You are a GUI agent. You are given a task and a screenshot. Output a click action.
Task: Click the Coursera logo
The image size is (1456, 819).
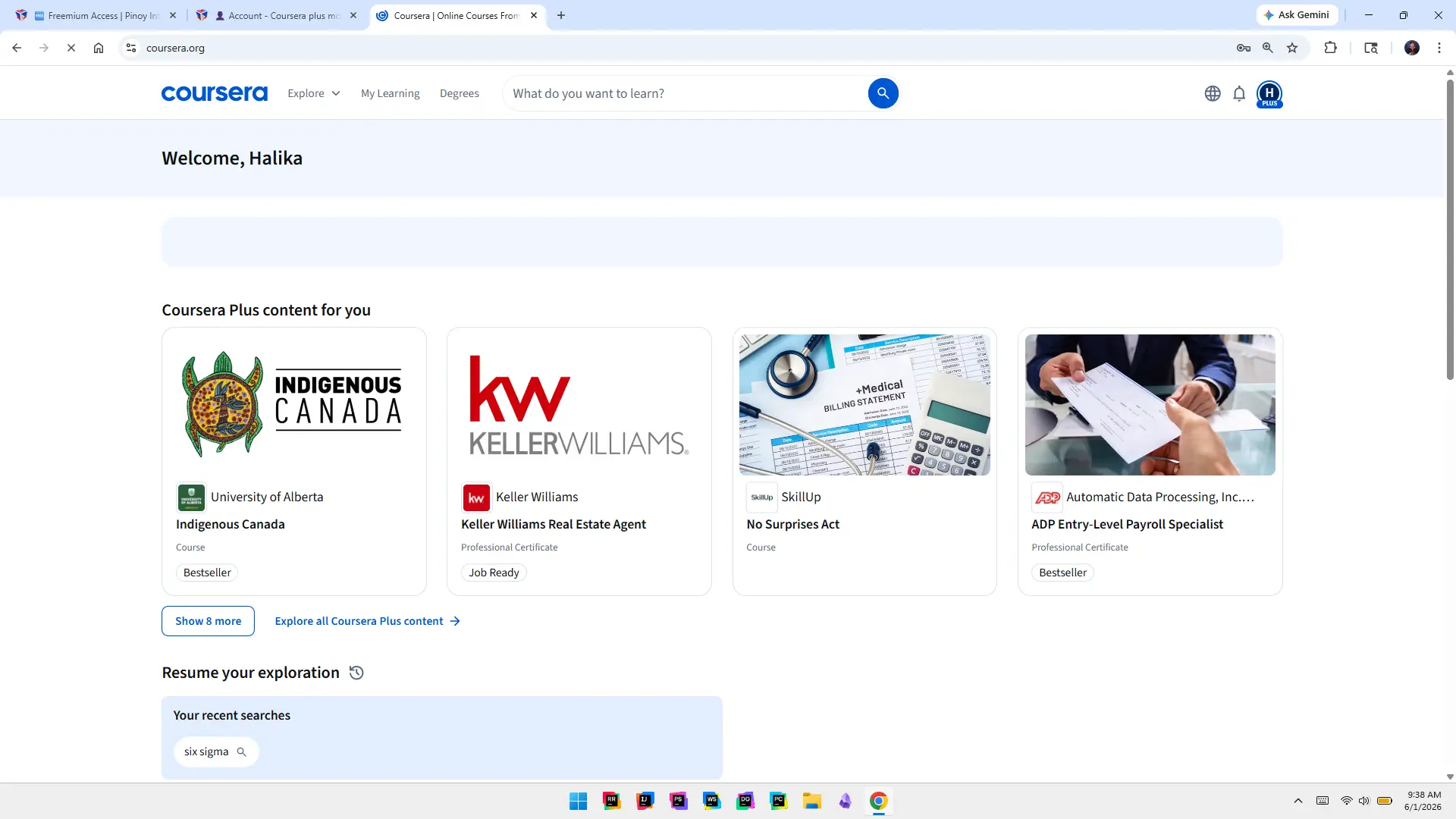click(215, 93)
